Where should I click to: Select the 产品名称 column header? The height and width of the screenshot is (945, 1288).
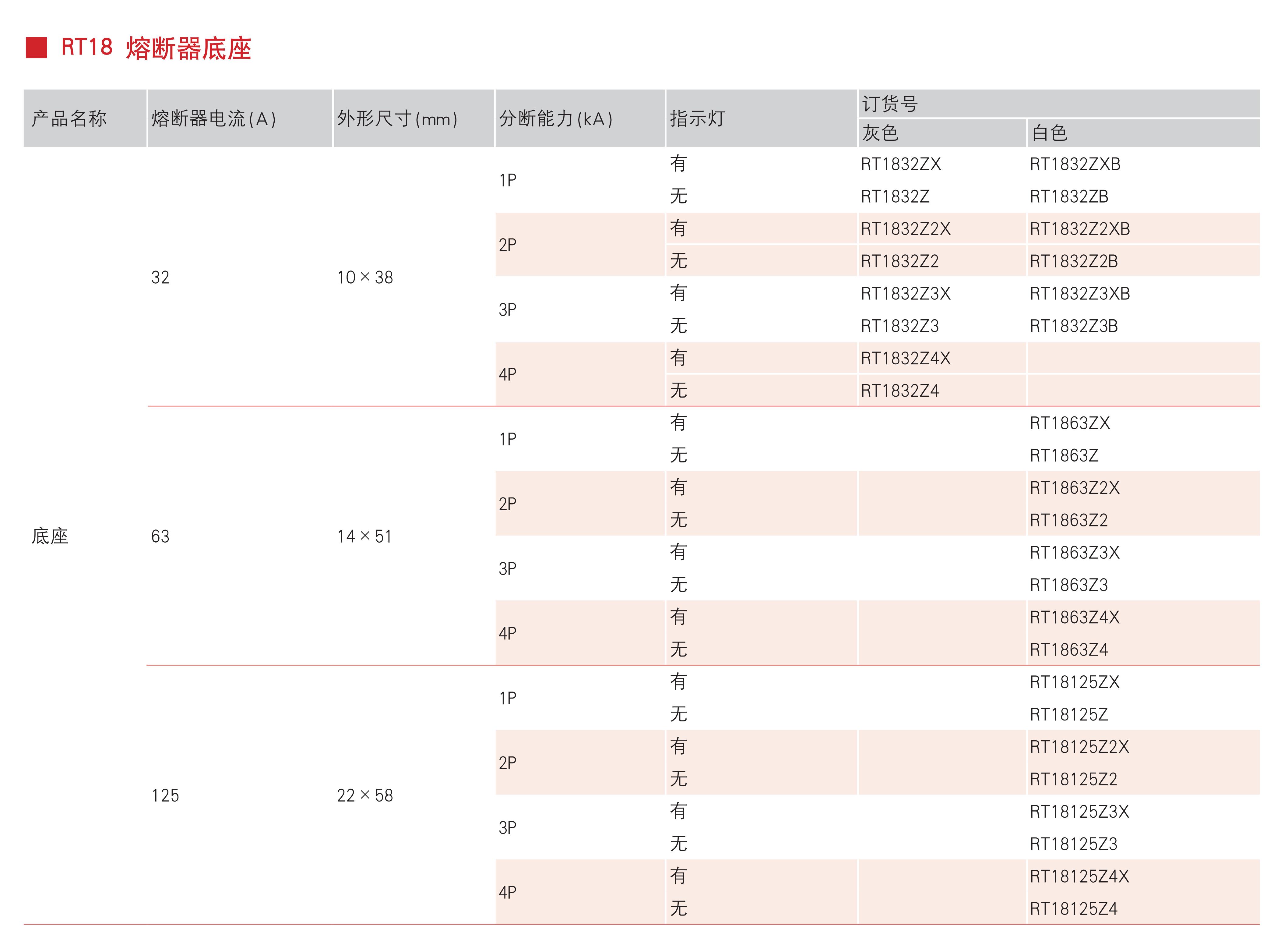(x=69, y=119)
